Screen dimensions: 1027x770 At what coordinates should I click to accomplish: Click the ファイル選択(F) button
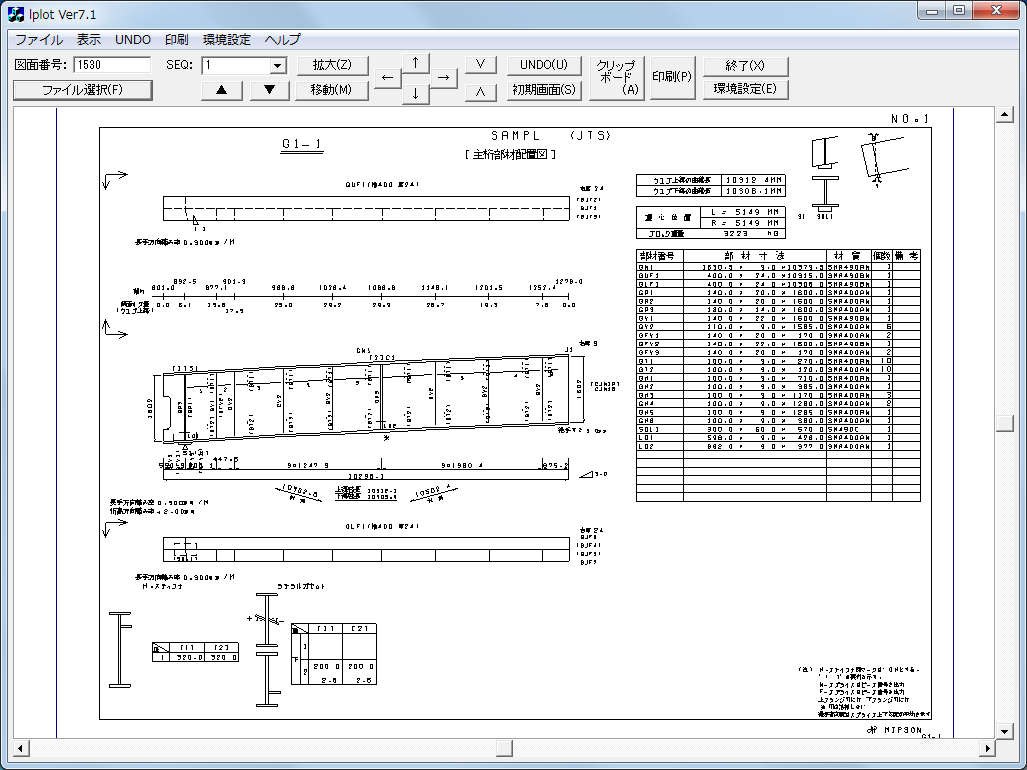[x=82, y=90]
